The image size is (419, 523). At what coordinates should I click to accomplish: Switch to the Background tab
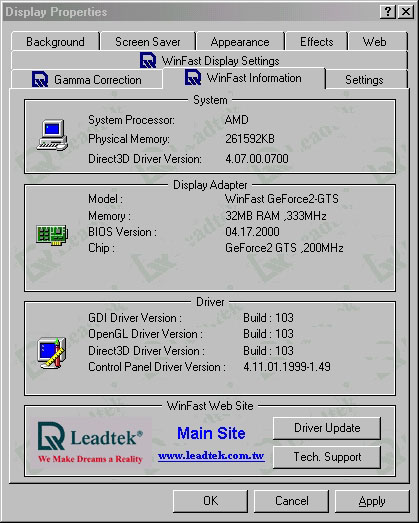55,42
